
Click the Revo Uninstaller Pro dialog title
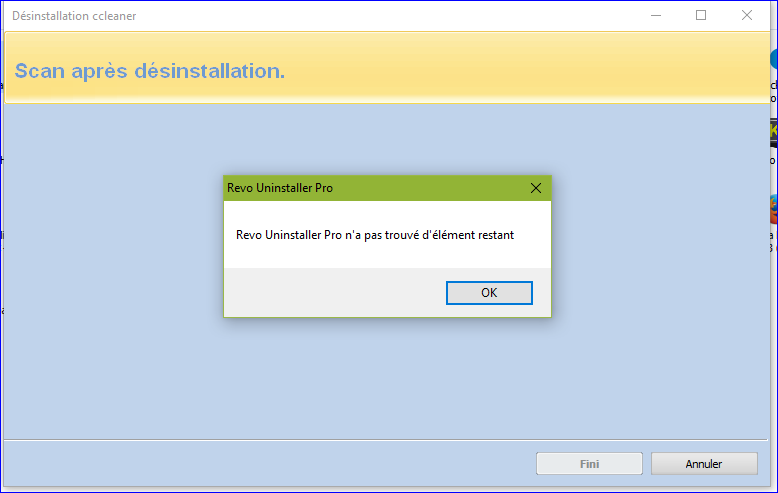(x=280, y=188)
